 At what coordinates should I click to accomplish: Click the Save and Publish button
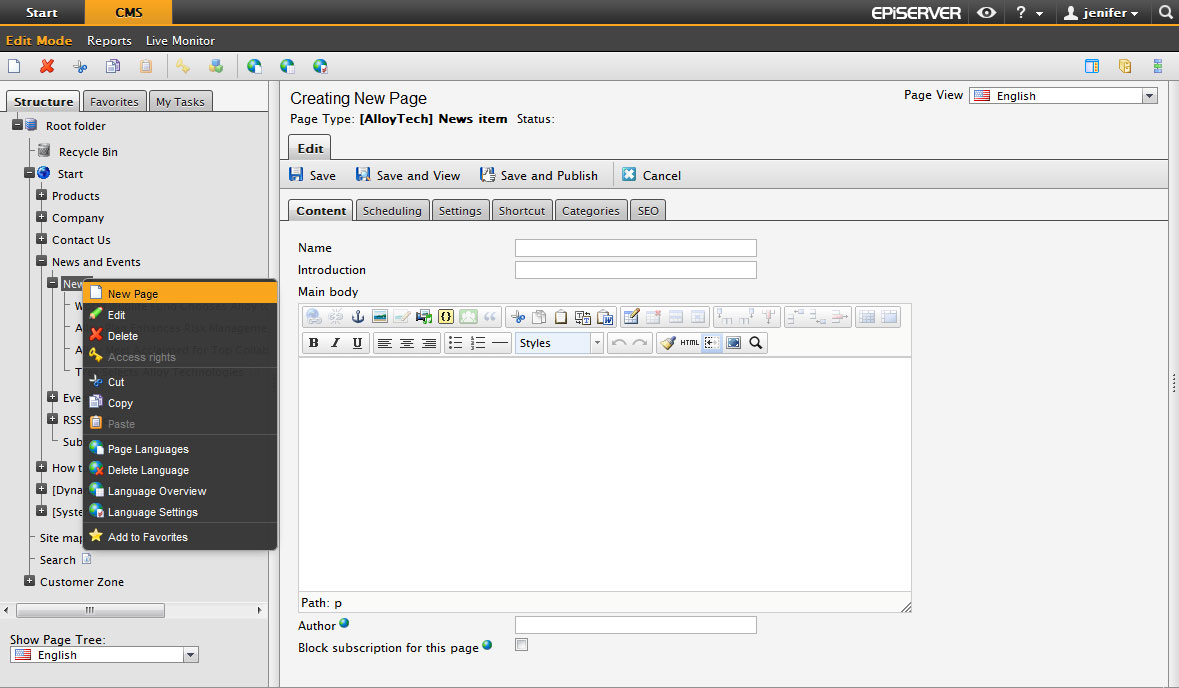[x=539, y=175]
